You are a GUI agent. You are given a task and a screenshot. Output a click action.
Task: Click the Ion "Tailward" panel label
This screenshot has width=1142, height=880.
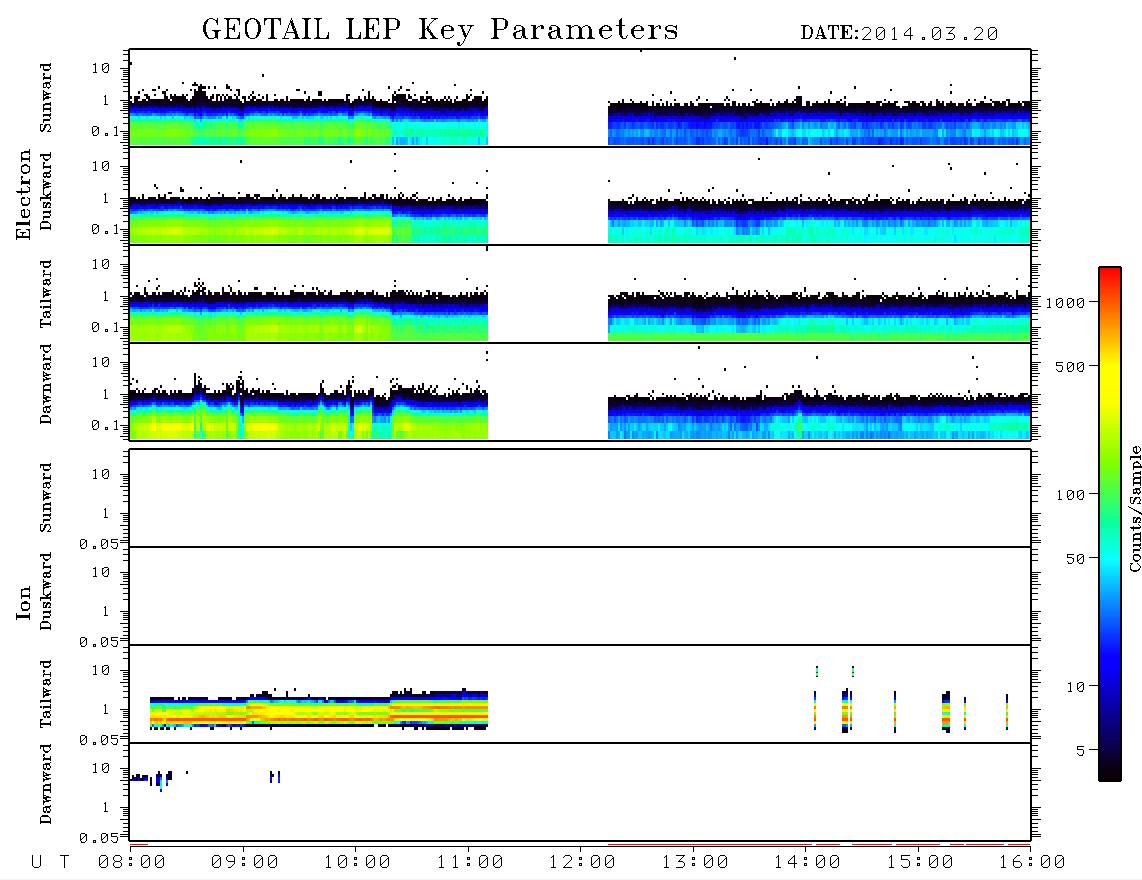click(x=46, y=694)
